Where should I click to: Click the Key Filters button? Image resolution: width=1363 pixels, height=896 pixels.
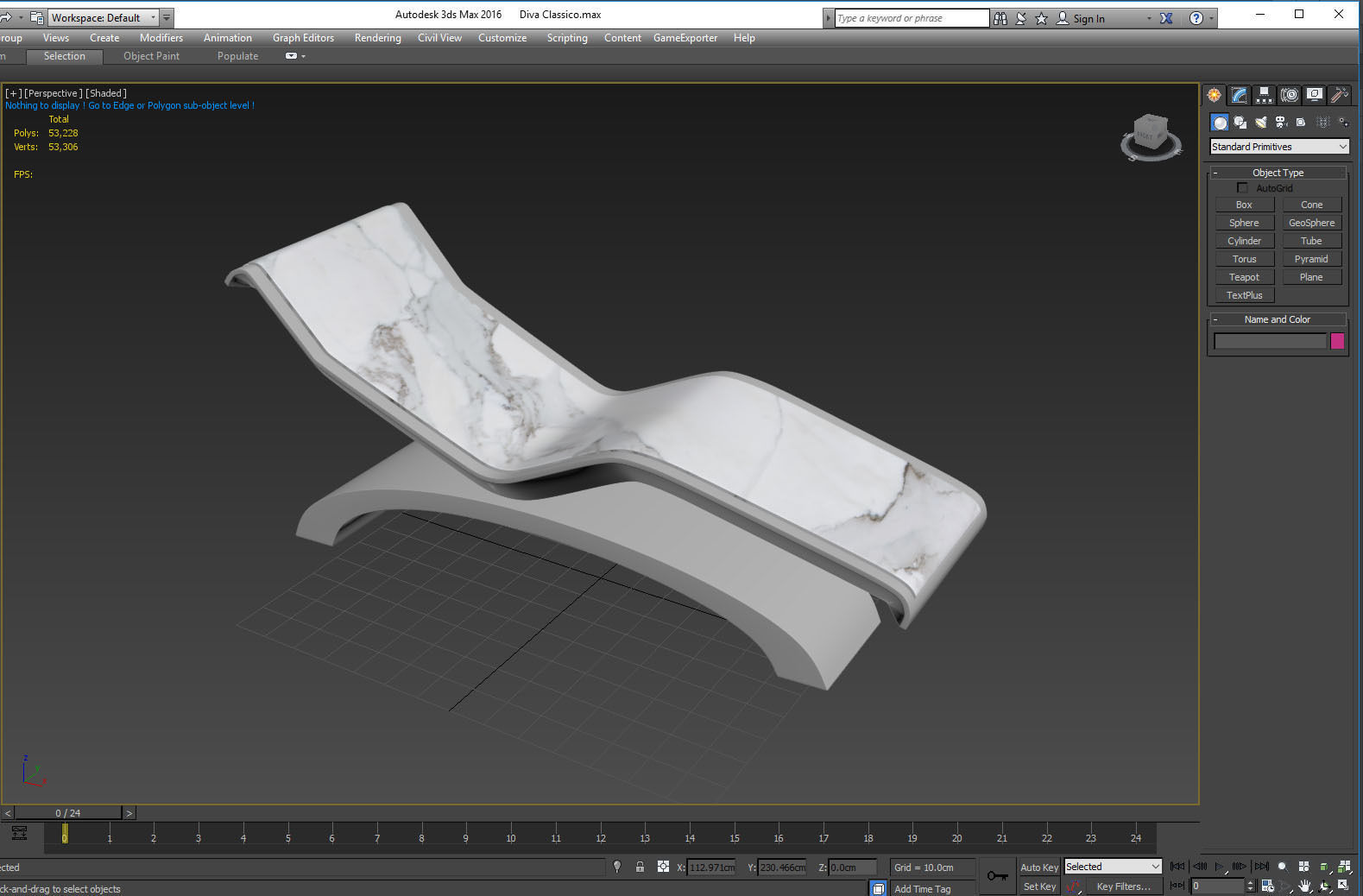click(x=1123, y=887)
